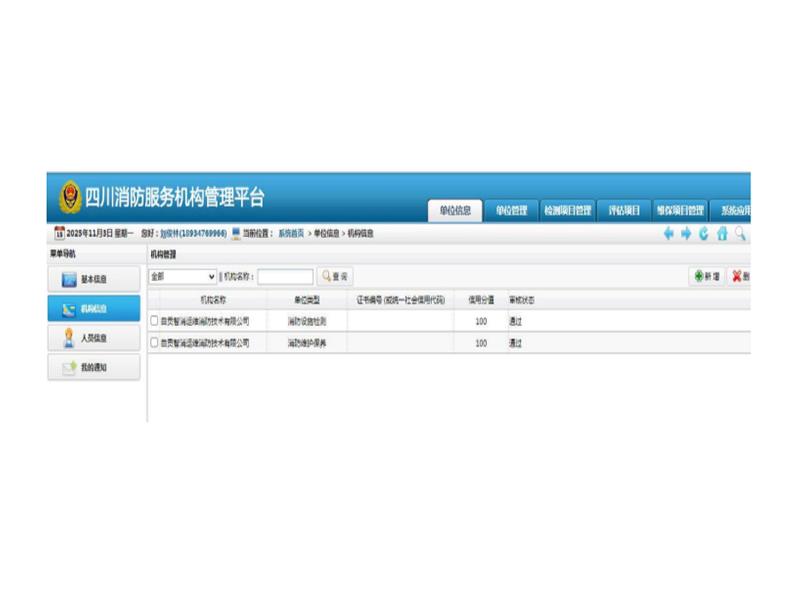Click the 单位信息 breadcrumb text
800x599 pixels.
click(327, 234)
